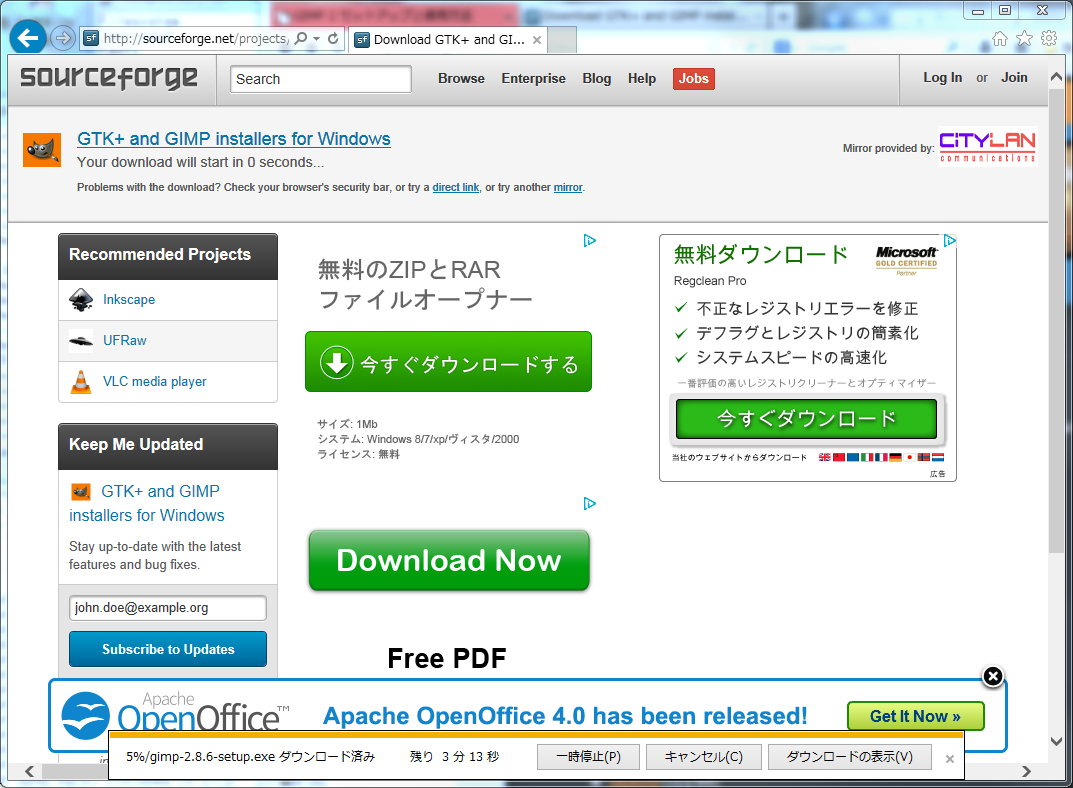1073x788 pixels.
Task: Open the Blog menu item
Action: [x=597, y=79]
